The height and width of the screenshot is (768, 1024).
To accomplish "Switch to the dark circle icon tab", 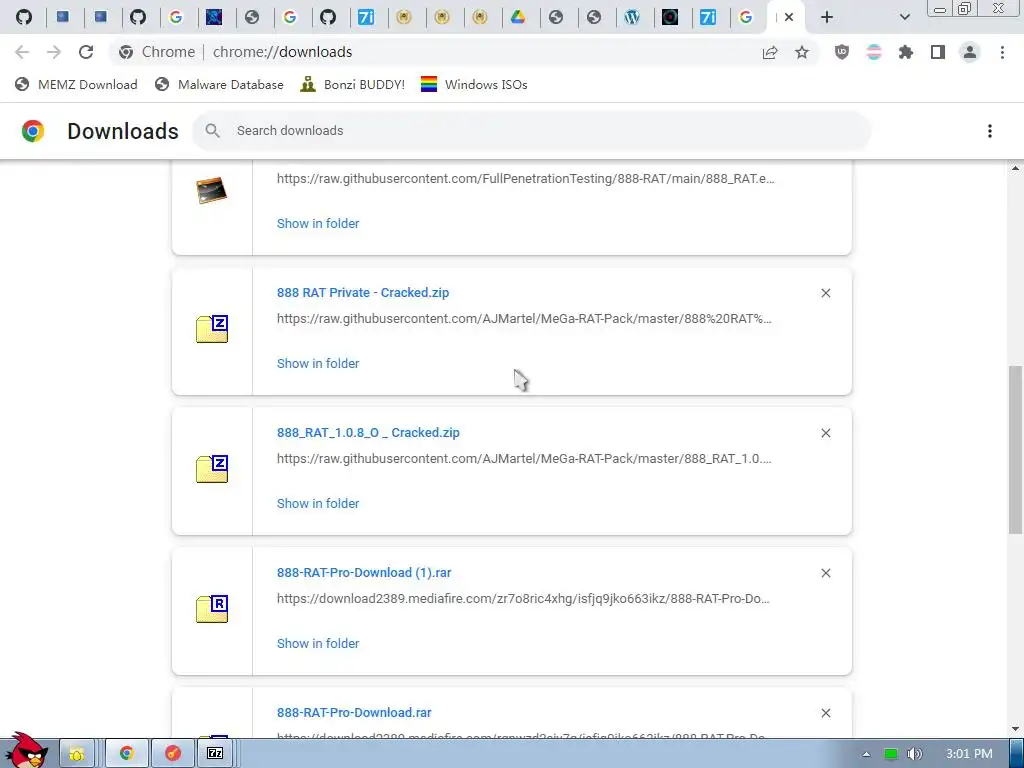I will coord(669,17).
